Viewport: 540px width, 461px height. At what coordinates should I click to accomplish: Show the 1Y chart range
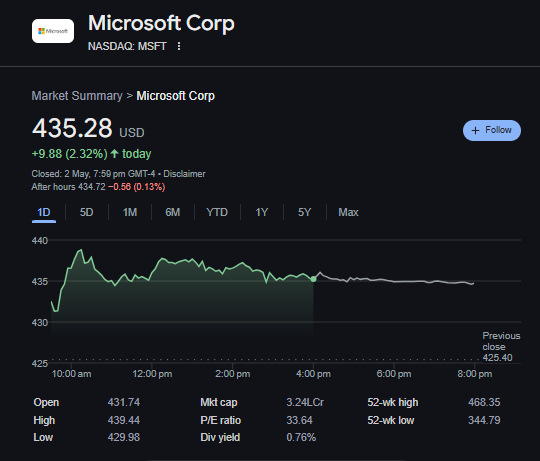click(261, 212)
